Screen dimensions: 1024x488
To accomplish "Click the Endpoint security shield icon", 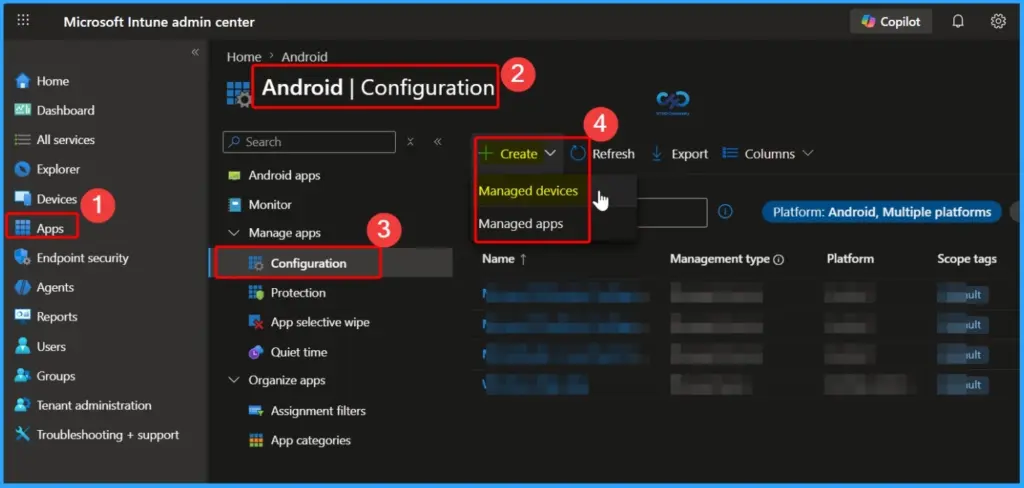I will pyautogui.click(x=23, y=258).
